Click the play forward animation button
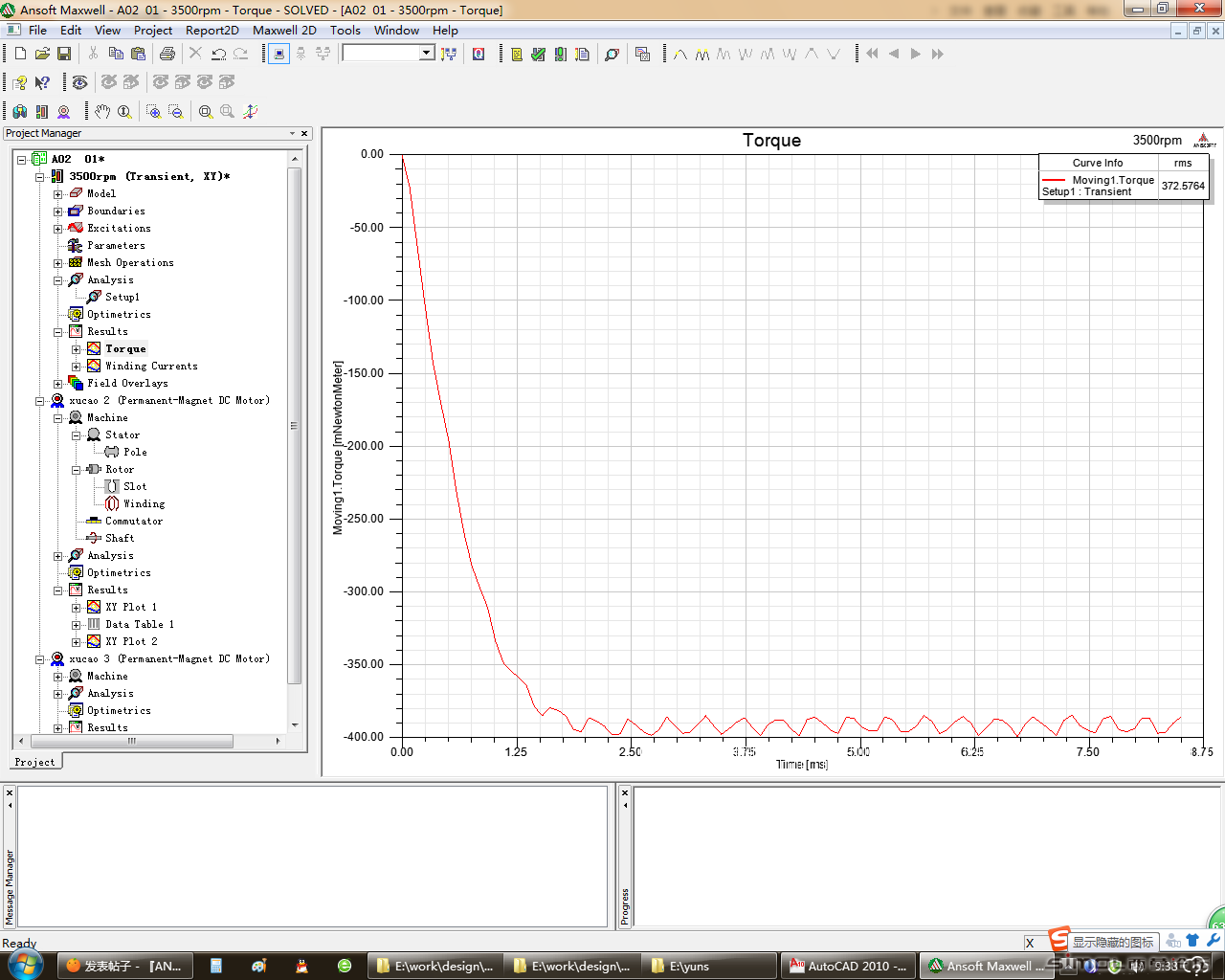1225x980 pixels. point(916,54)
